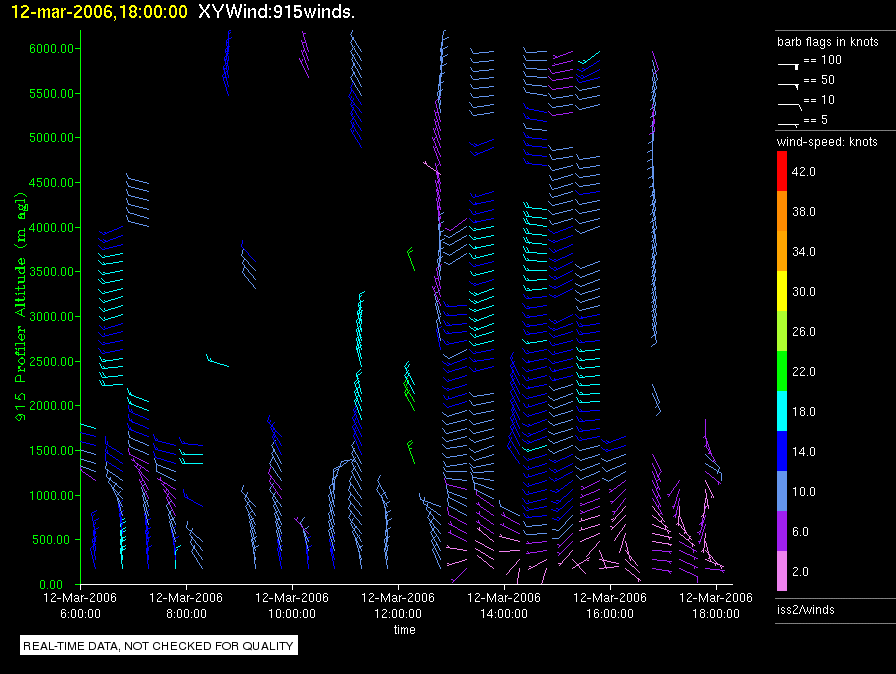Click the red swatch beside 42.0
Screen dimensions: 896x674
point(783,171)
